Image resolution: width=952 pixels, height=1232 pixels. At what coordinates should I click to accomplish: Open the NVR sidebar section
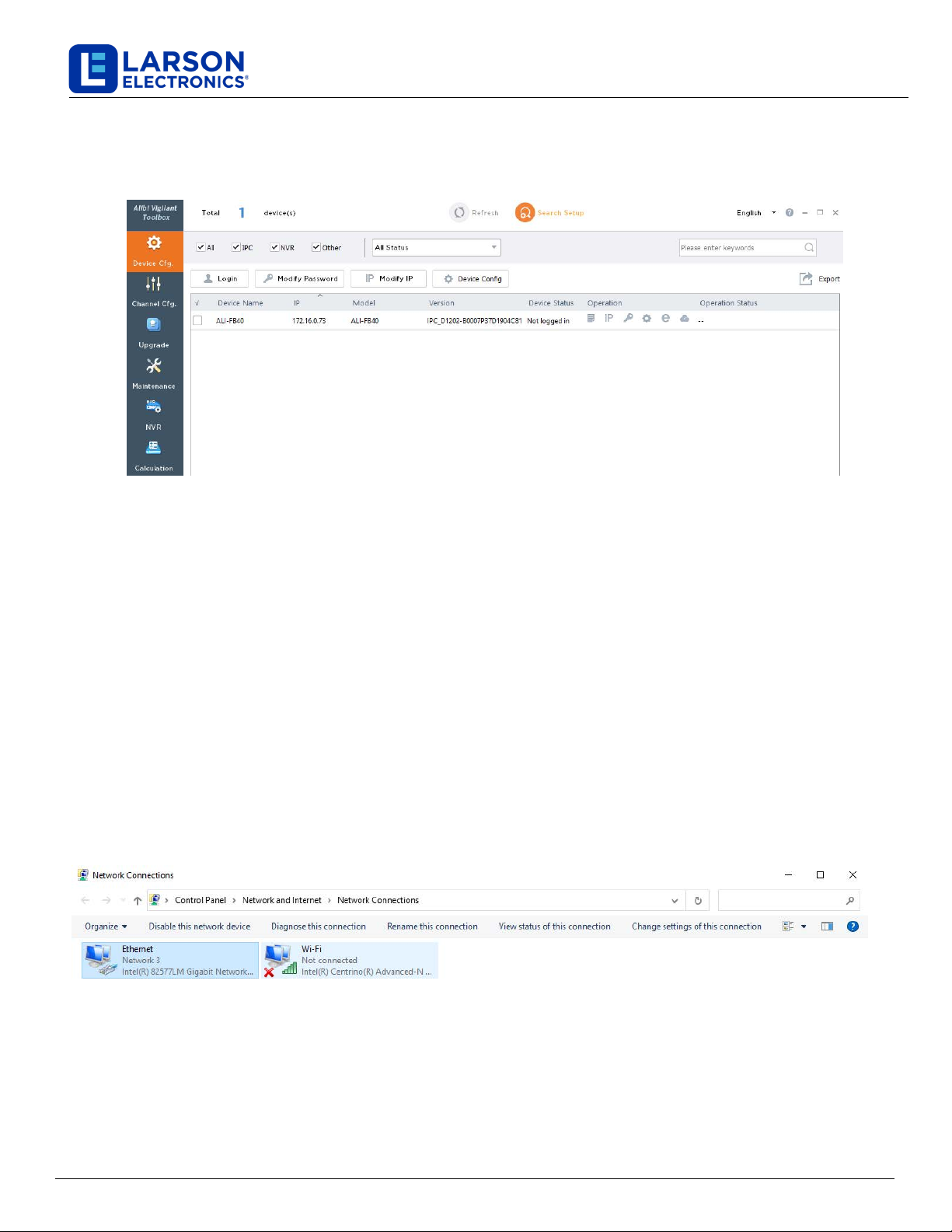click(x=154, y=414)
